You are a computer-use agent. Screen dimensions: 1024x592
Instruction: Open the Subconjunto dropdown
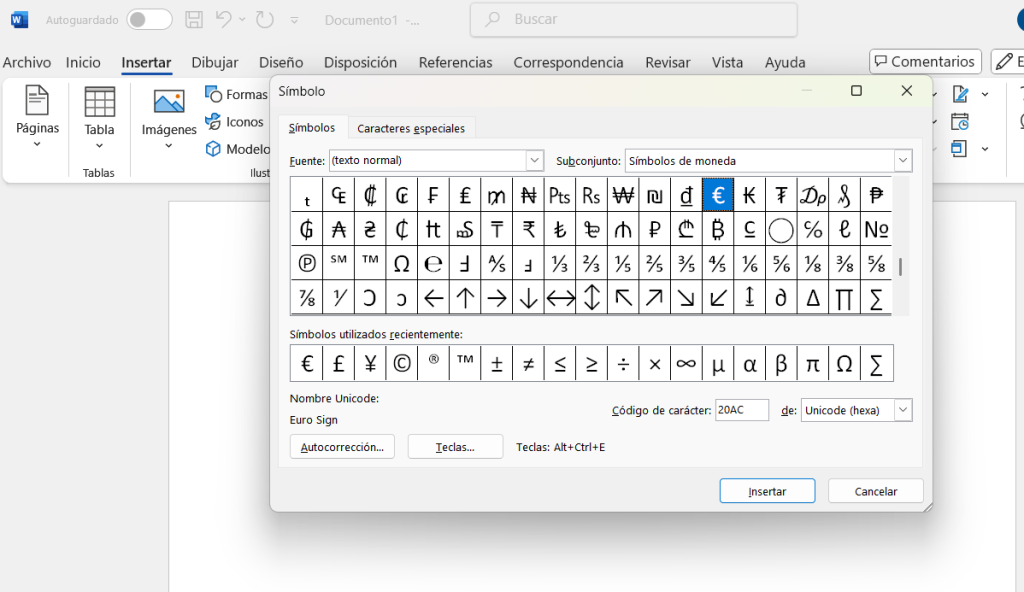[902, 160]
